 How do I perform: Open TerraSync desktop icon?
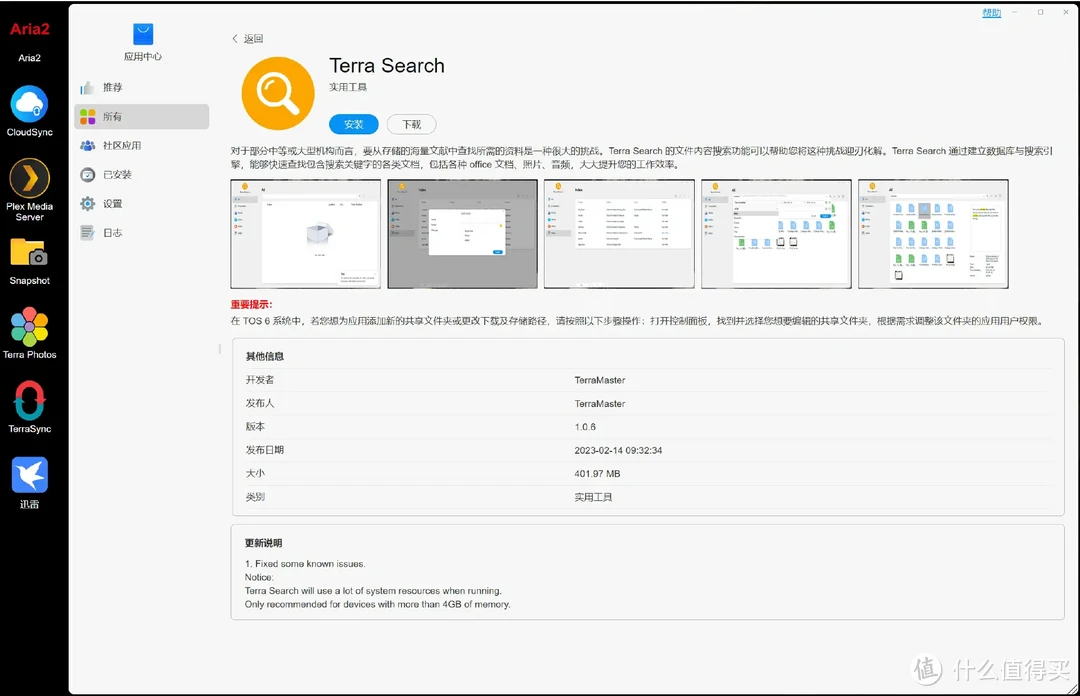[29, 400]
